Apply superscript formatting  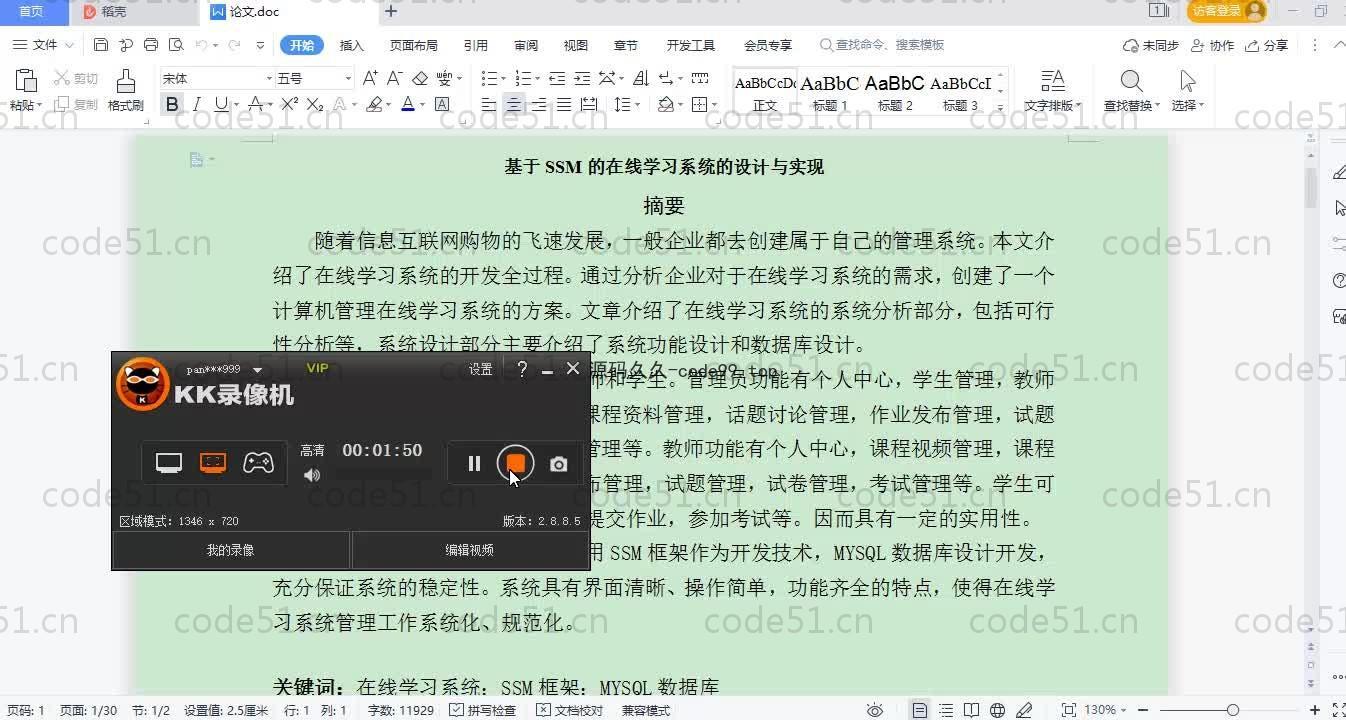[290, 104]
